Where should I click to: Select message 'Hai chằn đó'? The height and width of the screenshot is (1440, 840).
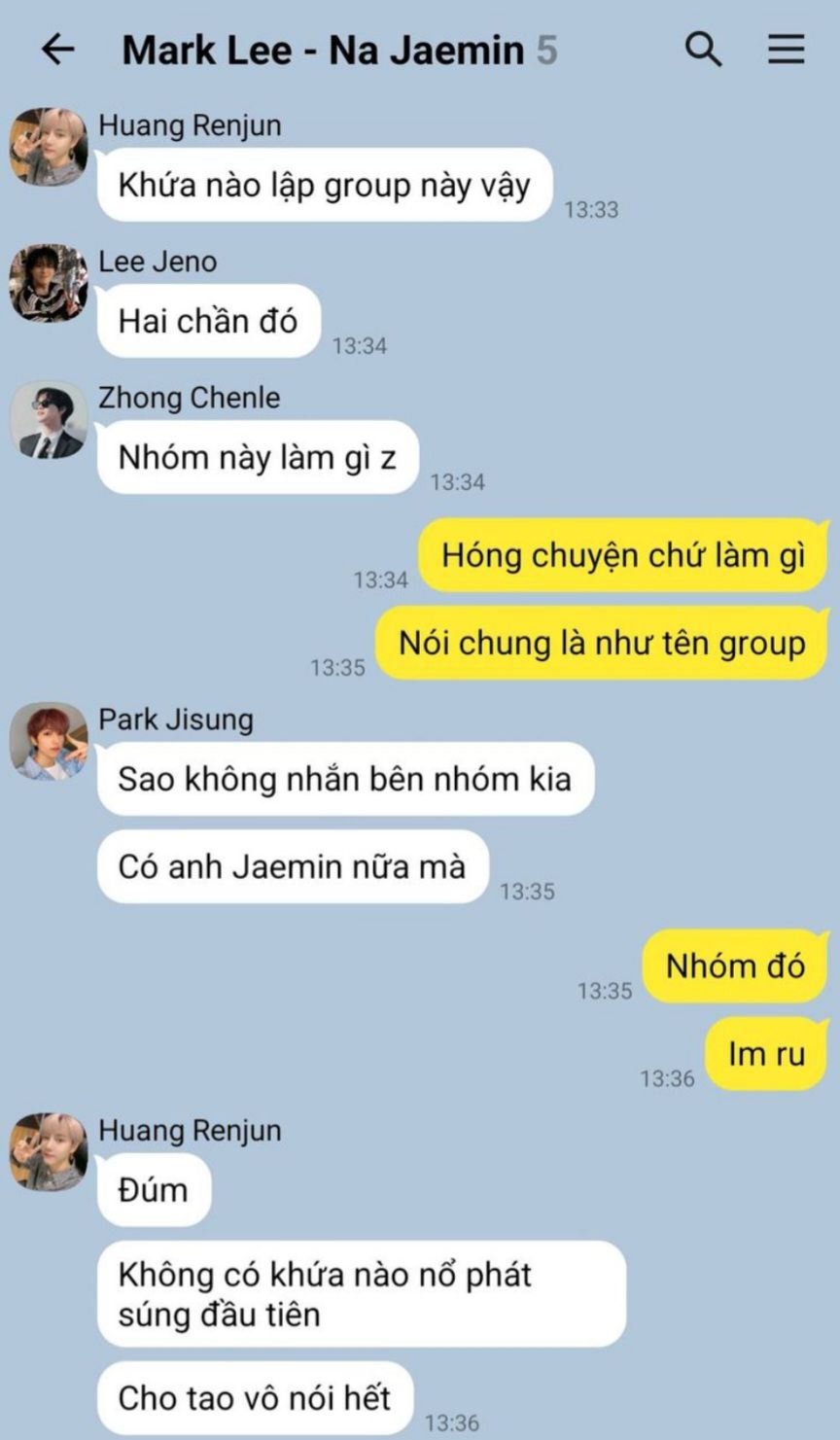(209, 321)
